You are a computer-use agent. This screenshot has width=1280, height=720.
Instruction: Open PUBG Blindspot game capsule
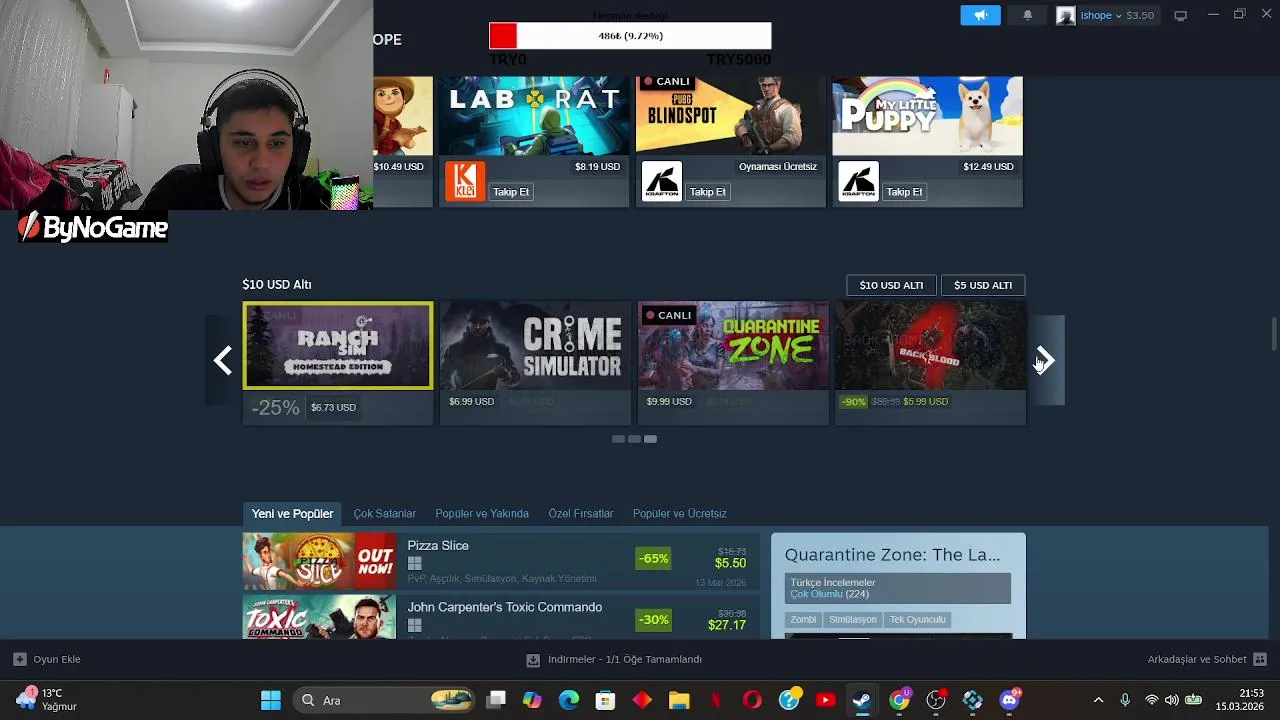[x=731, y=116]
